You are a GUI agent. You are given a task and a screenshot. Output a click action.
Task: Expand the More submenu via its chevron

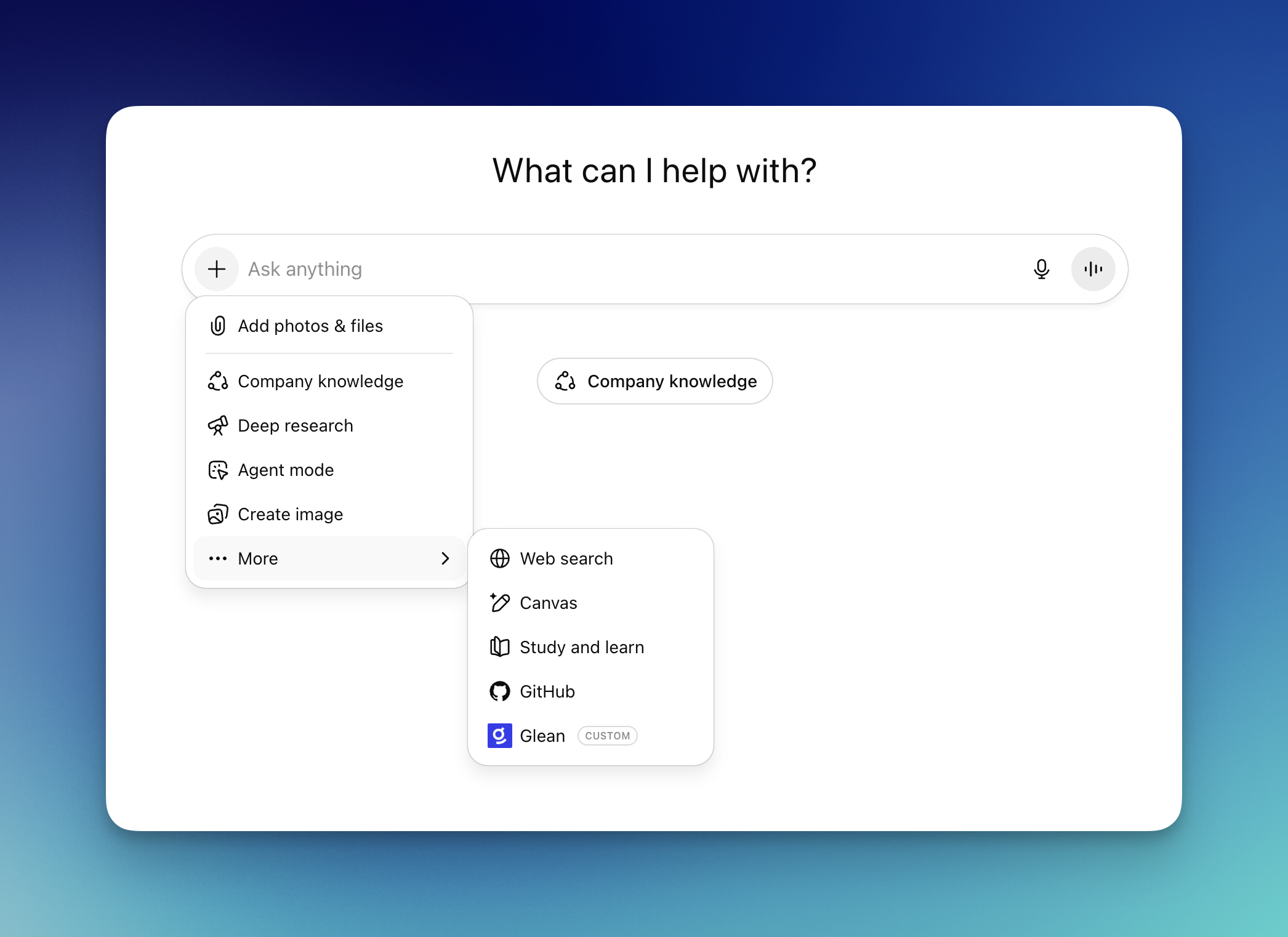pyautogui.click(x=445, y=558)
